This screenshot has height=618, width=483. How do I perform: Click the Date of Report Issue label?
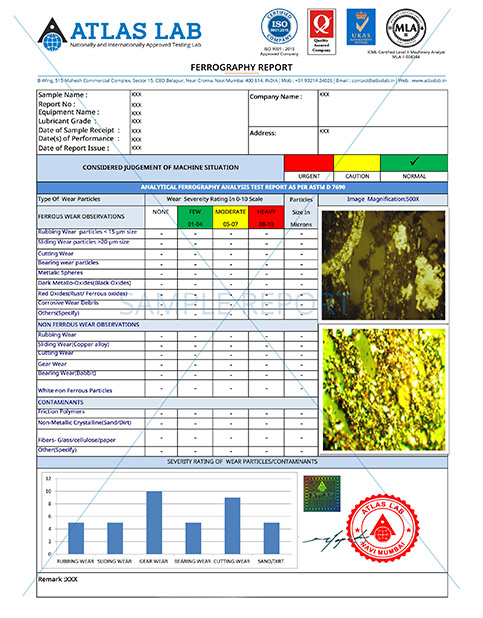pyautogui.click(x=73, y=148)
